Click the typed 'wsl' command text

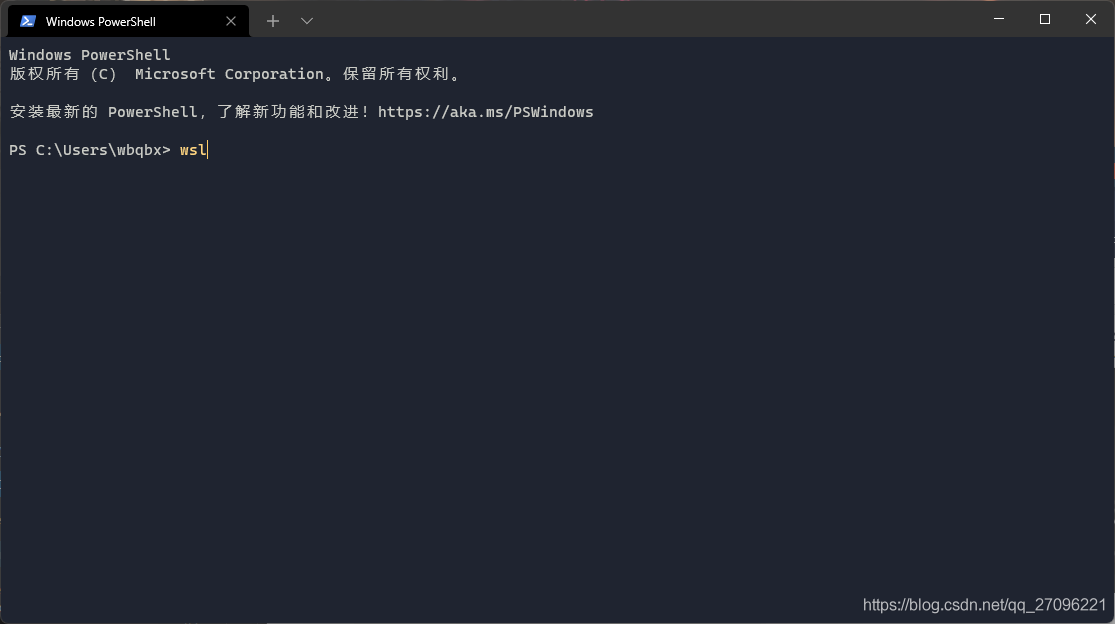[193, 150]
